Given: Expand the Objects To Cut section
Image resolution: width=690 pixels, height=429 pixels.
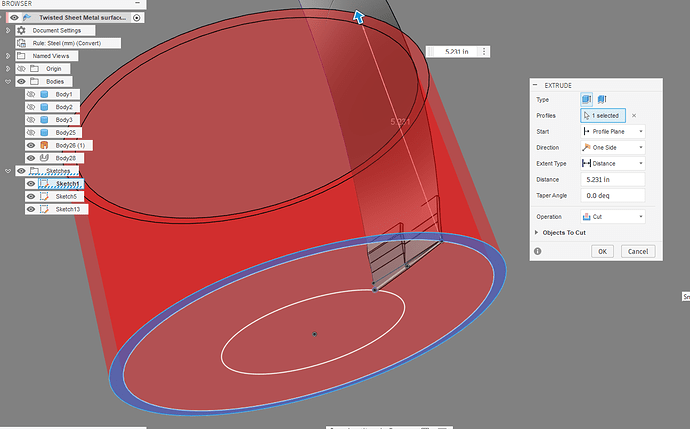Looking at the screenshot, I should click(x=537, y=232).
